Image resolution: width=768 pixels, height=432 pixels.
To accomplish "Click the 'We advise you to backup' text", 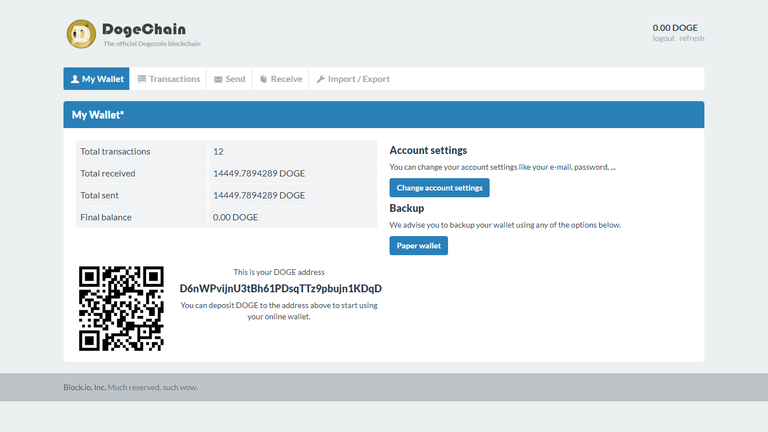I will click(505, 225).
